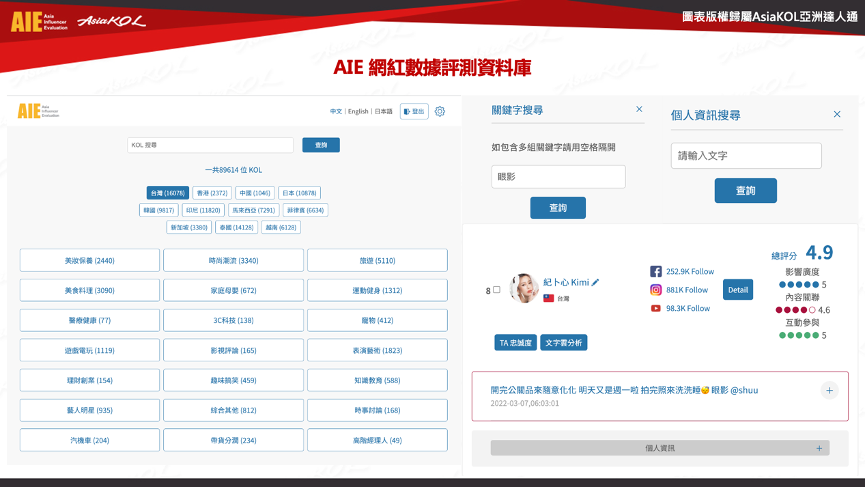Click the 252.9K Follow Facebook link
Screen dimensions: 866x487
pos(690,272)
